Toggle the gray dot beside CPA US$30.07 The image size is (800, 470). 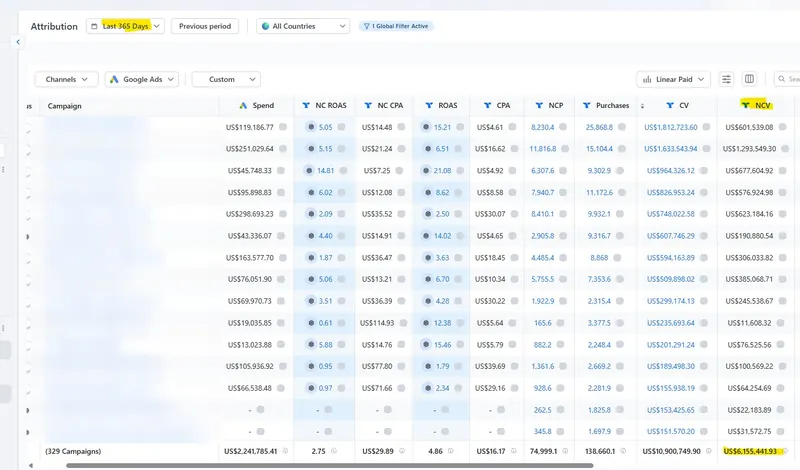point(512,214)
